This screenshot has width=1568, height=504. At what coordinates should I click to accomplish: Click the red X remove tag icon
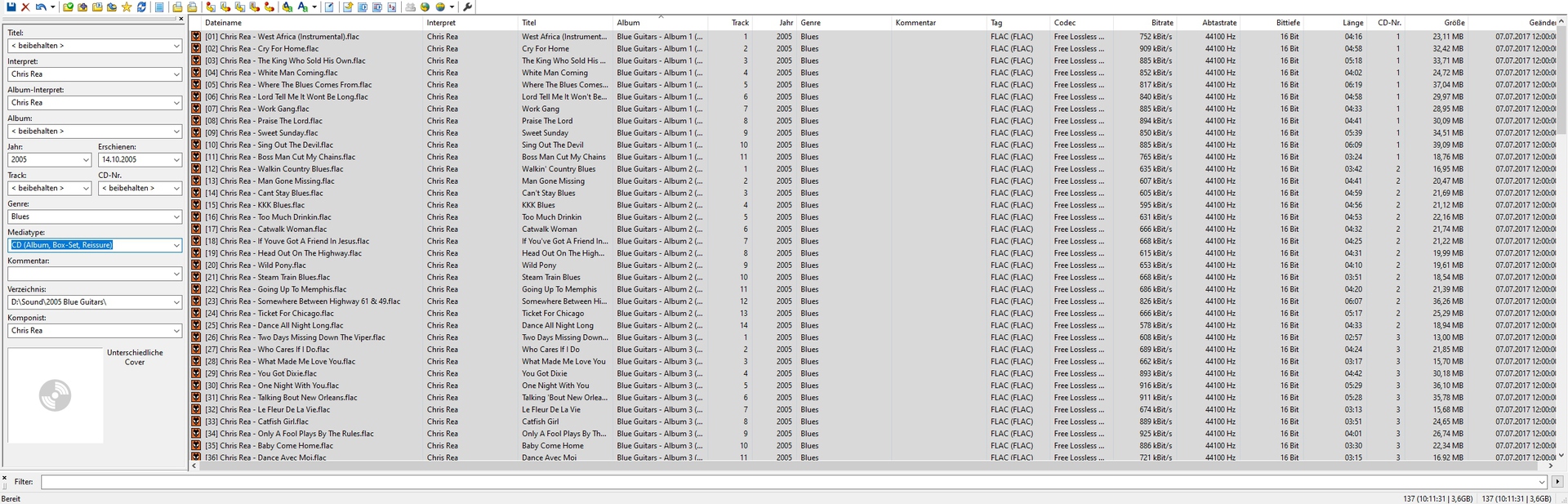click(x=25, y=7)
